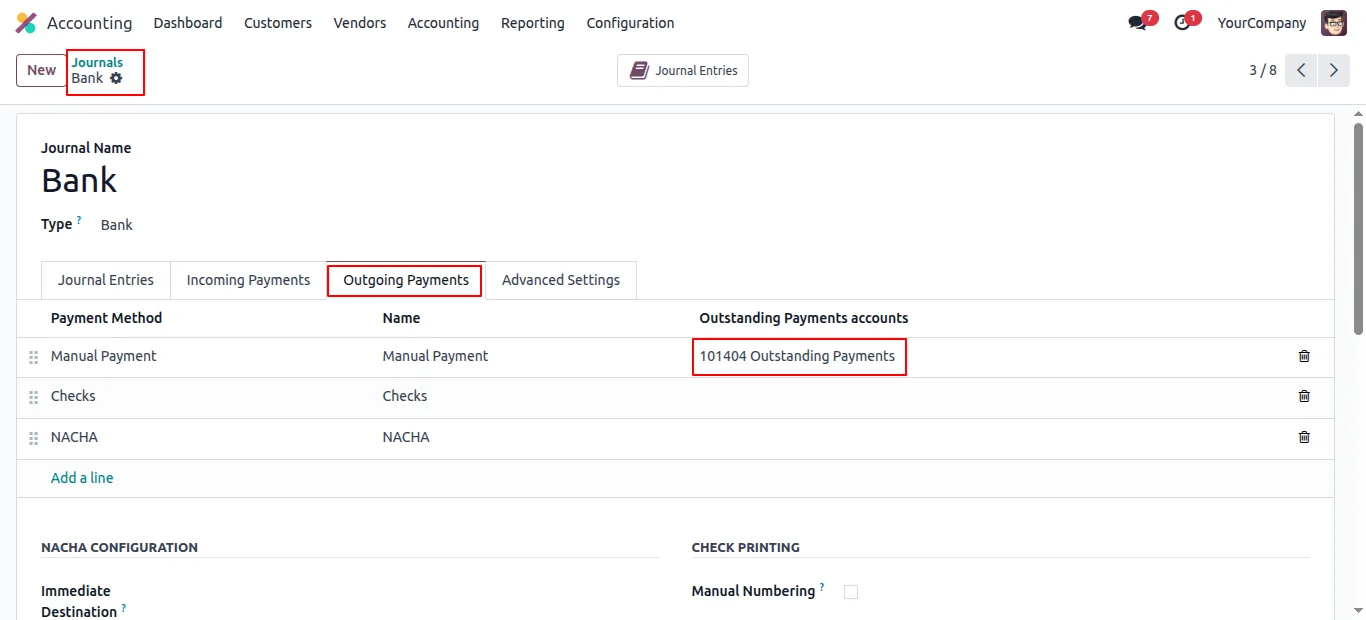Screen dimensions: 1366x620
Task: Open the user avatar menu
Action: (1334, 23)
